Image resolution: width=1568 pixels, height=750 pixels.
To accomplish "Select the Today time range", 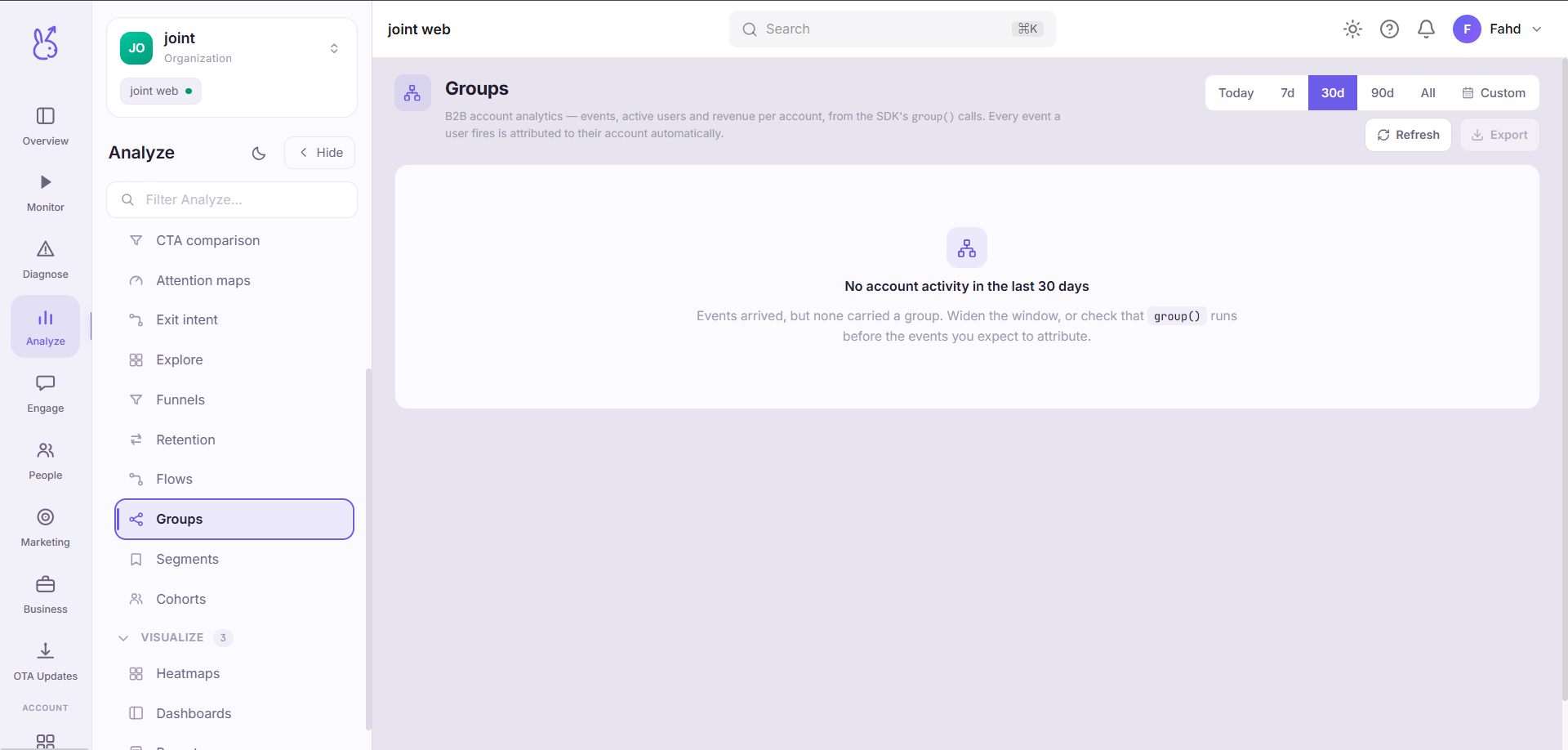I will [x=1236, y=93].
